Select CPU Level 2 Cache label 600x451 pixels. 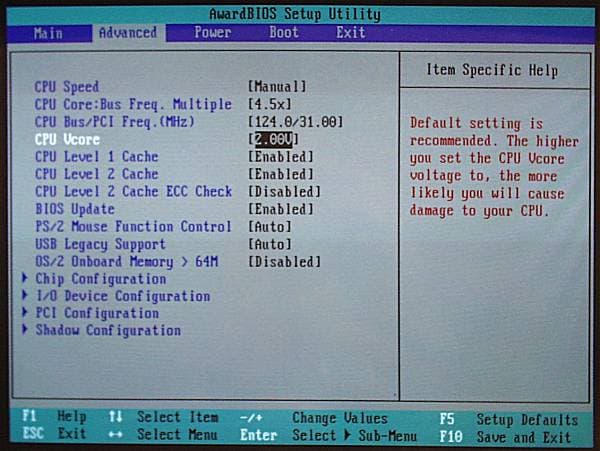pyautogui.click(x=96, y=174)
